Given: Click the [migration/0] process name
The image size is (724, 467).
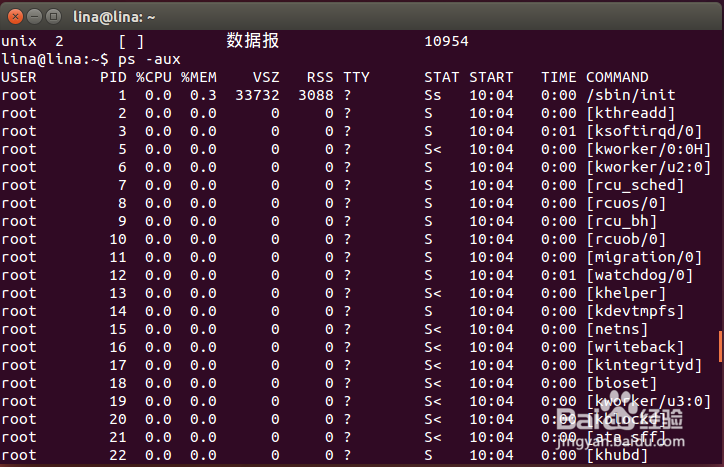Looking at the screenshot, I should tap(644, 257).
